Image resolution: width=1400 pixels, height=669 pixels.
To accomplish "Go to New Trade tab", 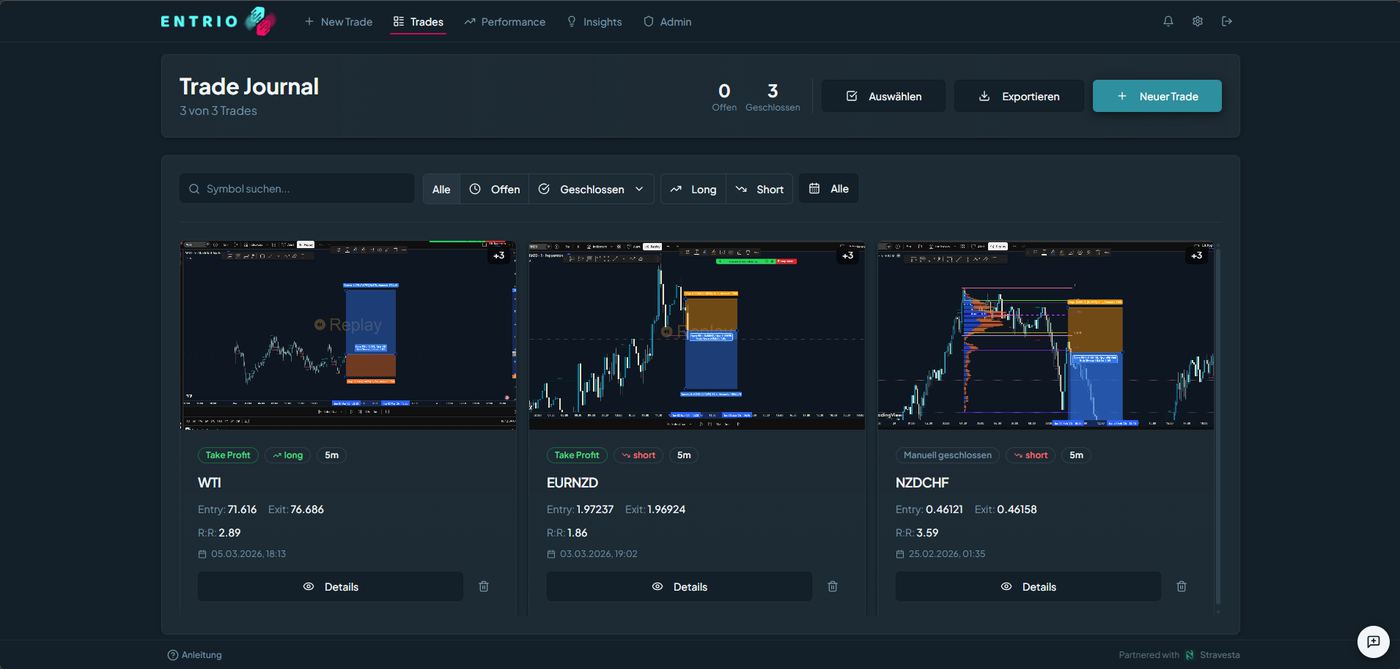I will point(338,21).
